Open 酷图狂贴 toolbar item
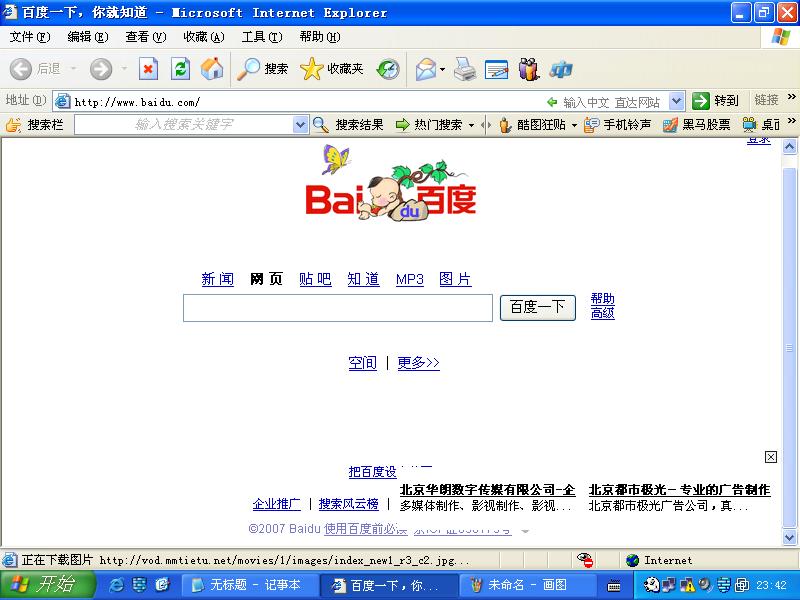 533,124
